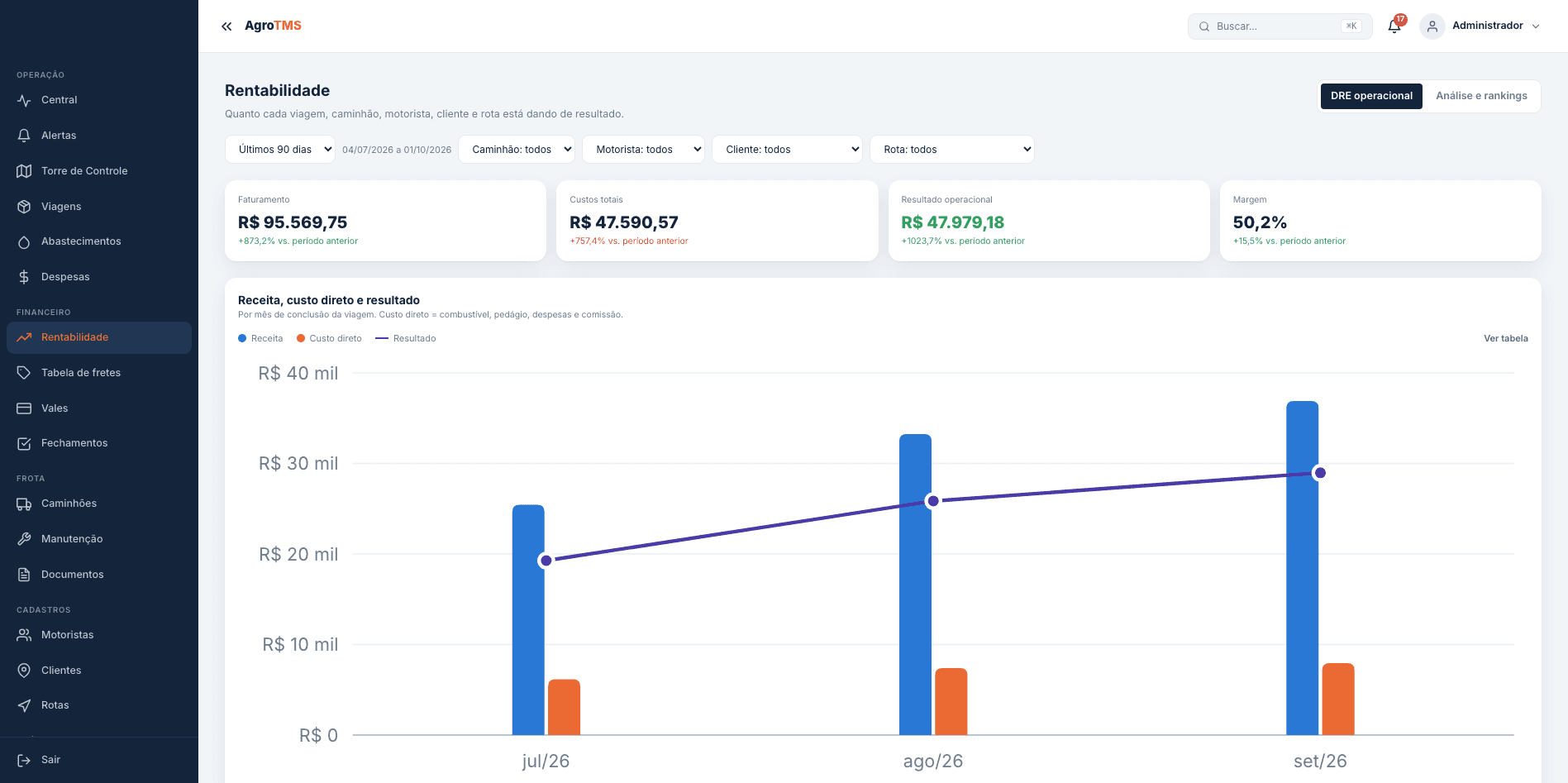Toggle Receita series in chart legend

click(260, 338)
